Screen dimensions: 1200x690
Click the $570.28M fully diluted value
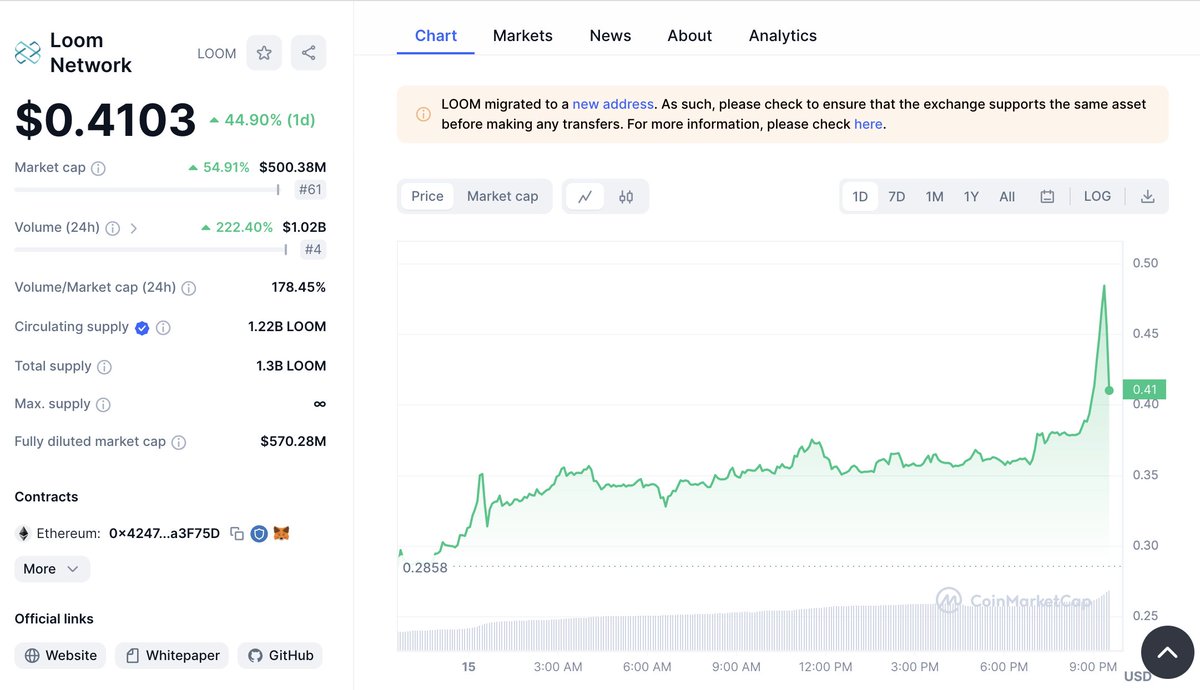point(293,441)
